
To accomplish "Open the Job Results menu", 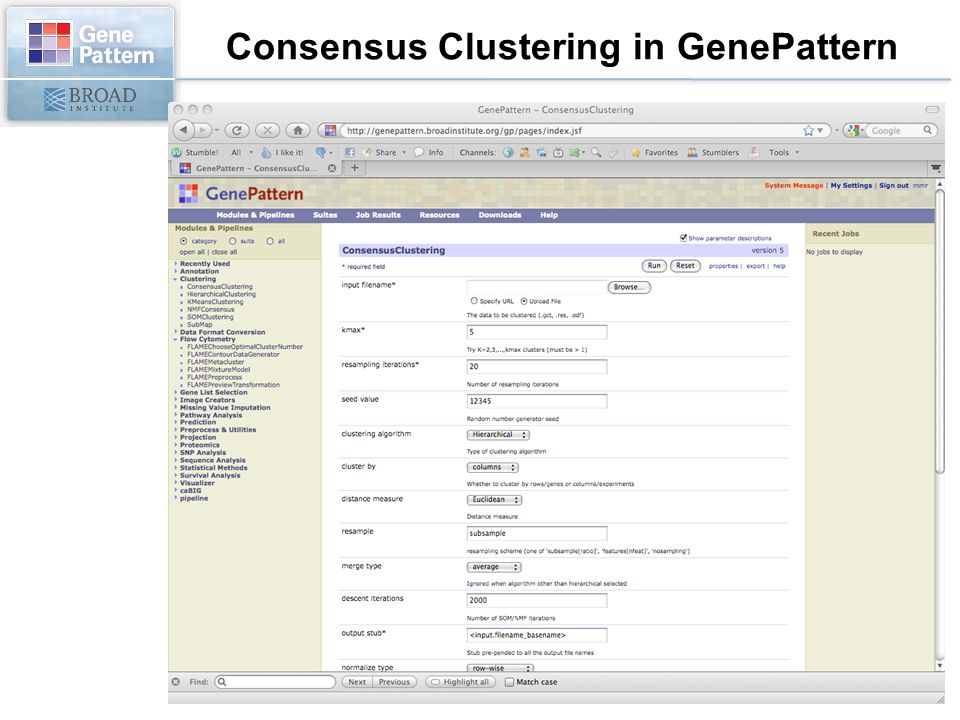I will [x=378, y=215].
